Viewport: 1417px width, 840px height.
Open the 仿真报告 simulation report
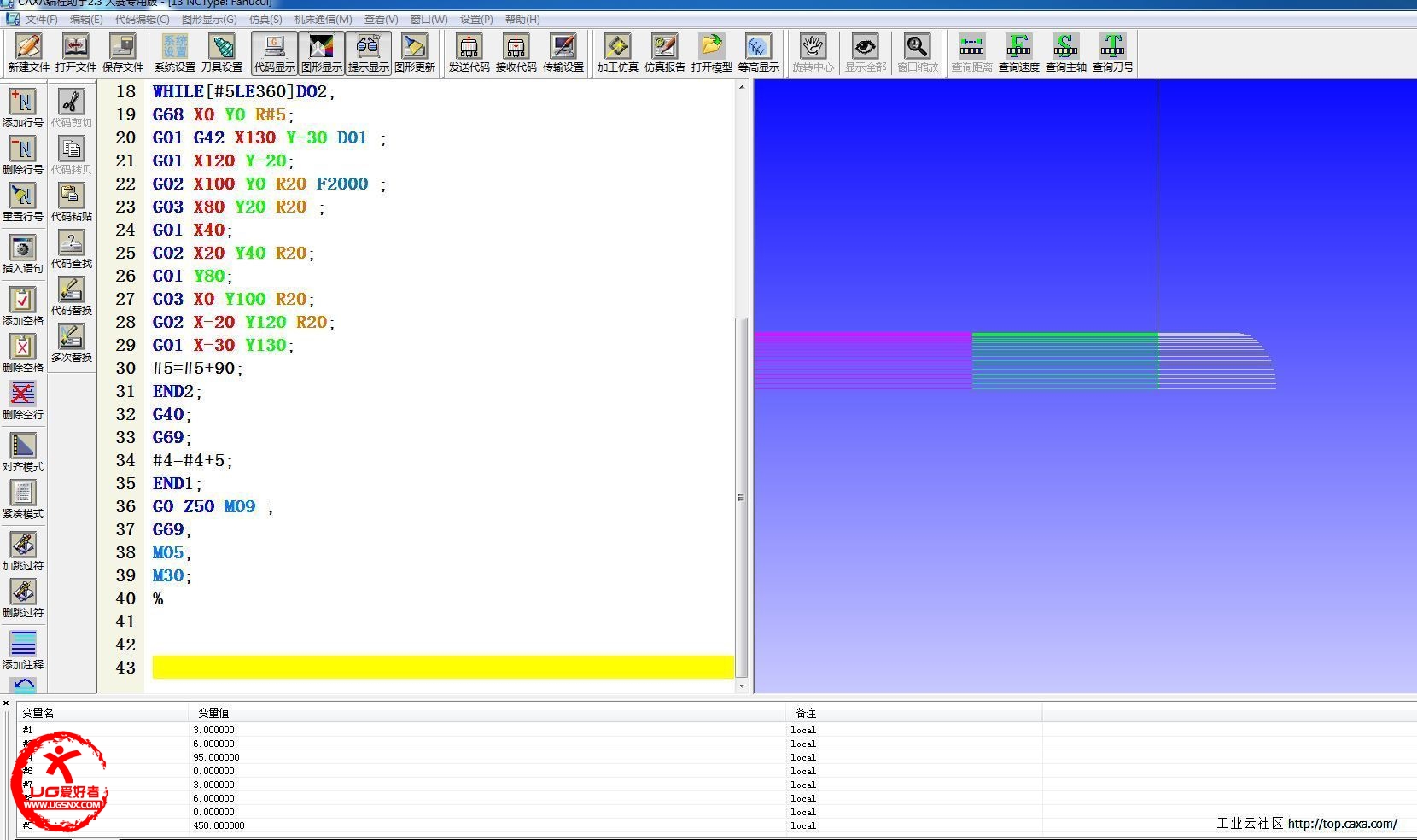click(664, 53)
